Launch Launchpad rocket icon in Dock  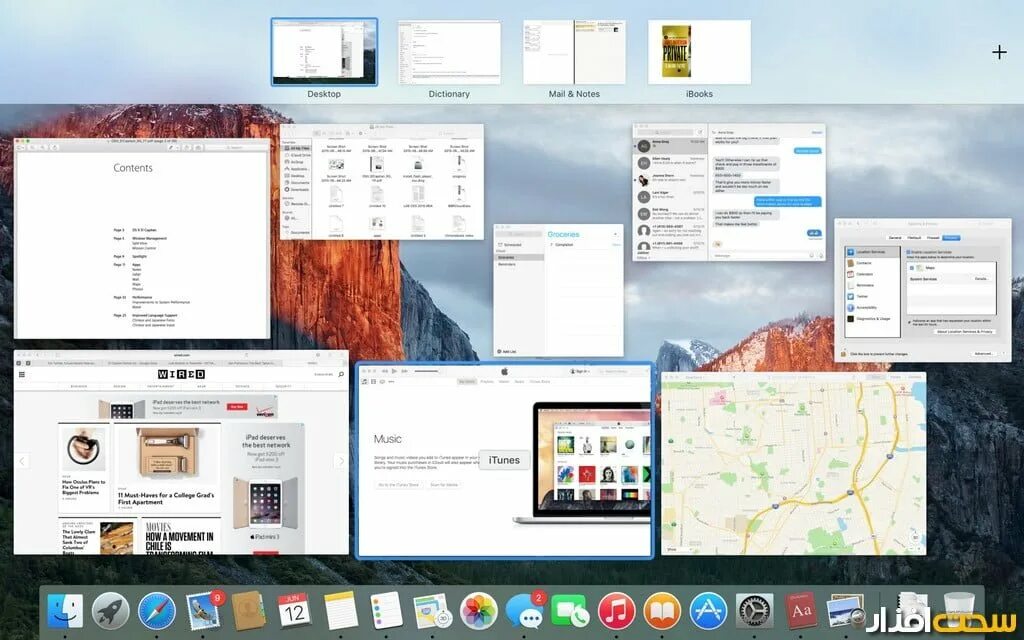[110, 611]
